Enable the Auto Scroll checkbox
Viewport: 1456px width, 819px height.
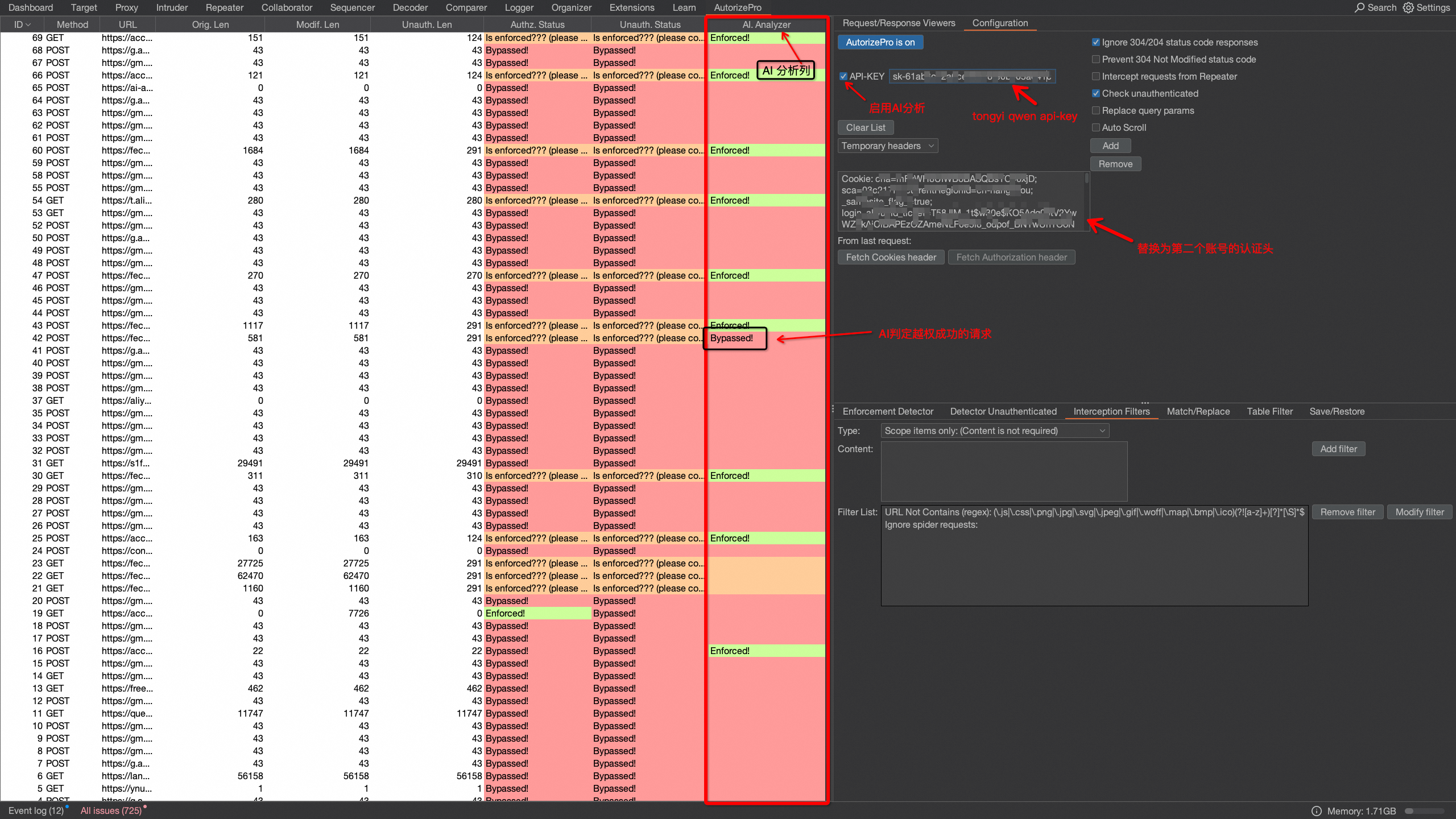(x=1095, y=127)
